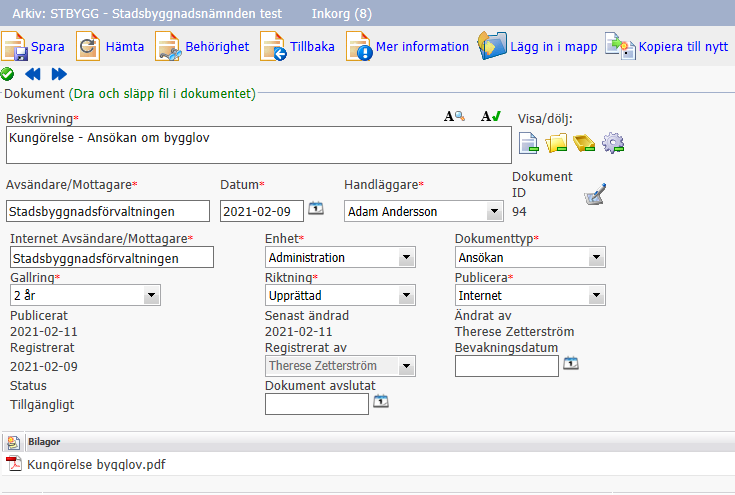This screenshot has width=735, height=495.
Task: Click the Dokument avslutat input field
Action: (x=317, y=404)
